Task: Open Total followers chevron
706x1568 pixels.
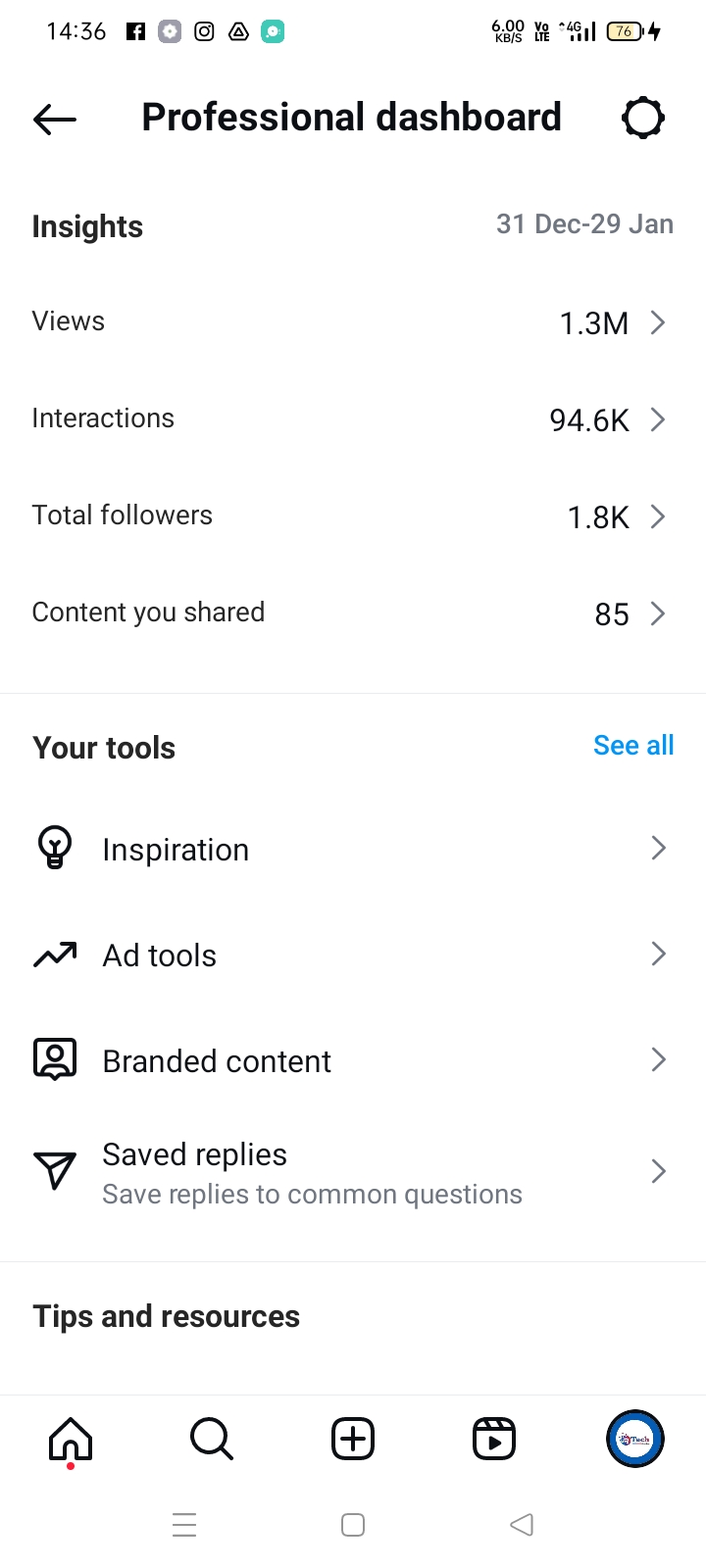Action: [658, 516]
